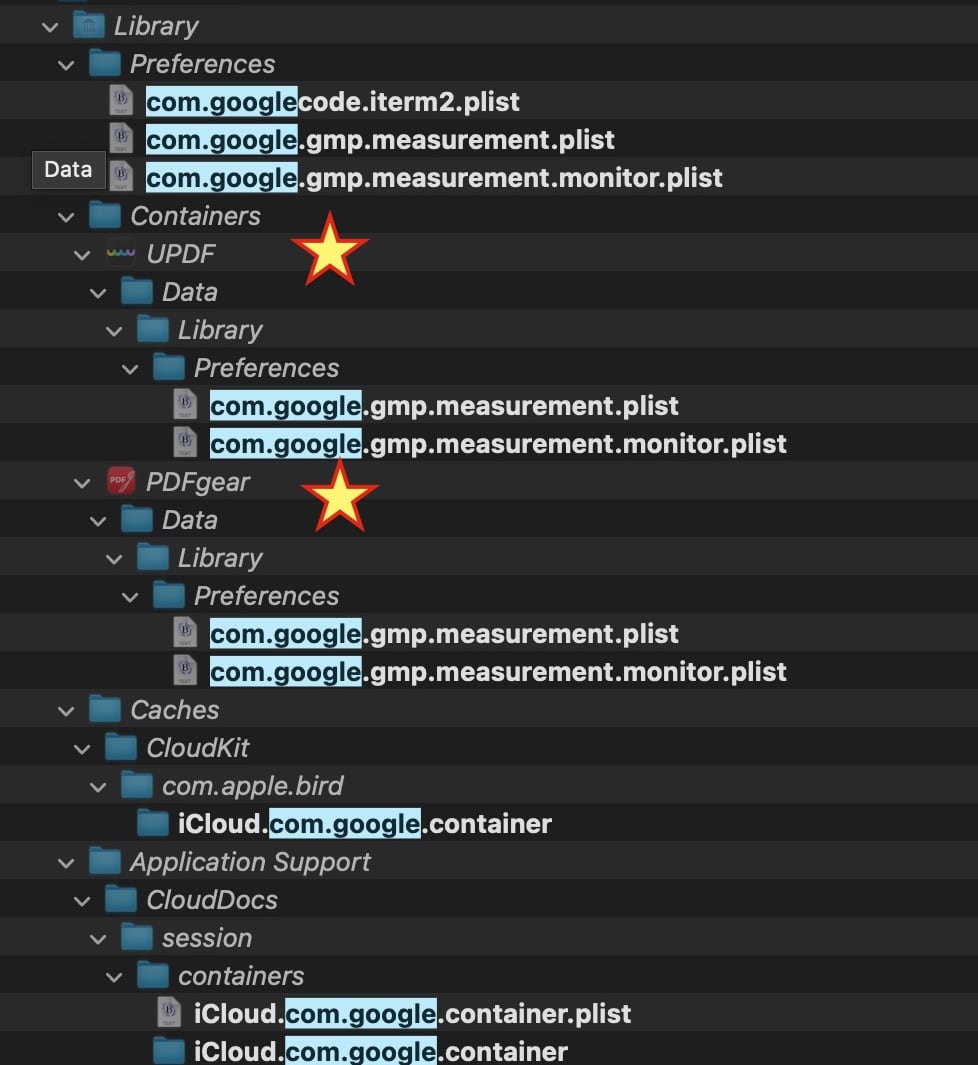The image size is (978, 1065).
Task: Collapse the CloudDocs folder chevron
Action: click(x=82, y=901)
